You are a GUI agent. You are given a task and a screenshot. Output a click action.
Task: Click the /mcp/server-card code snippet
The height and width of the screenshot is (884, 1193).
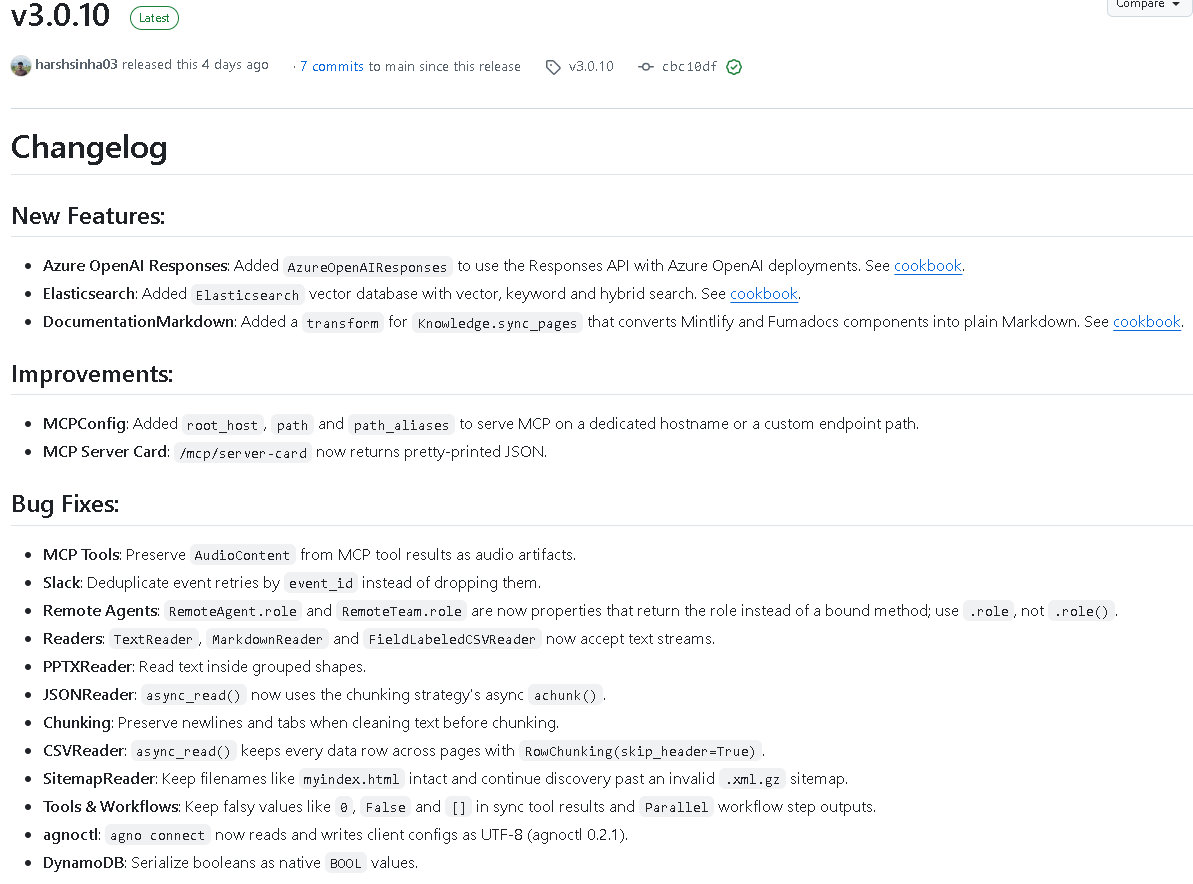click(243, 453)
